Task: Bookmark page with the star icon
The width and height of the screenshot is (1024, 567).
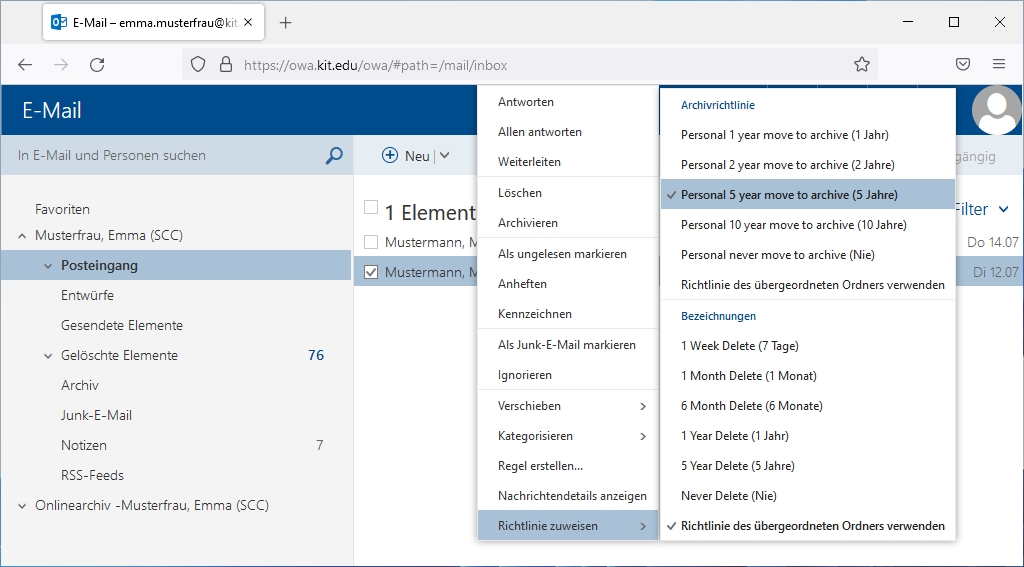Action: tap(861, 65)
